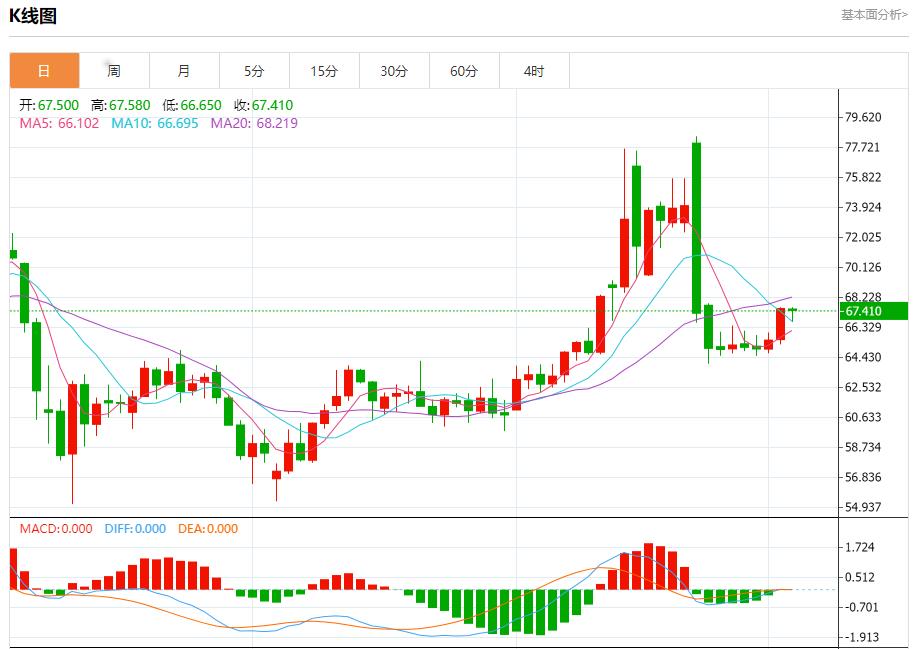Open the 基本面分析 link
The height and width of the screenshot is (649, 916).
pos(873,15)
